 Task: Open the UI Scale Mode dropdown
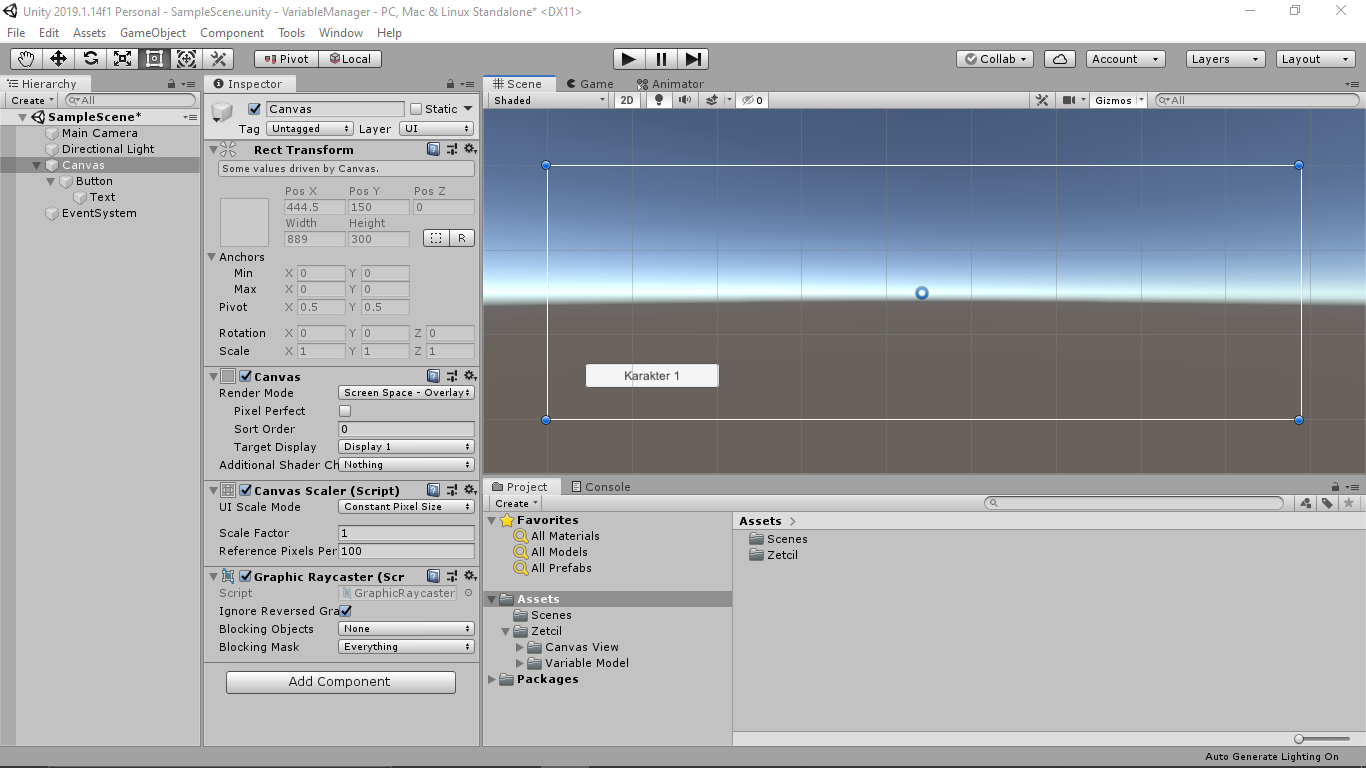(406, 507)
